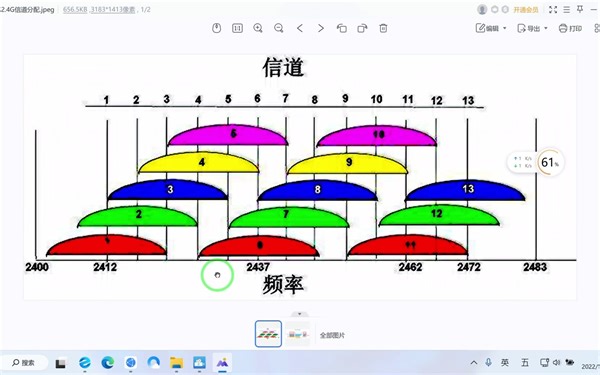Click the 打印 (Print) button
Image resolution: width=600 pixels, height=375 pixels.
[x=570, y=28]
